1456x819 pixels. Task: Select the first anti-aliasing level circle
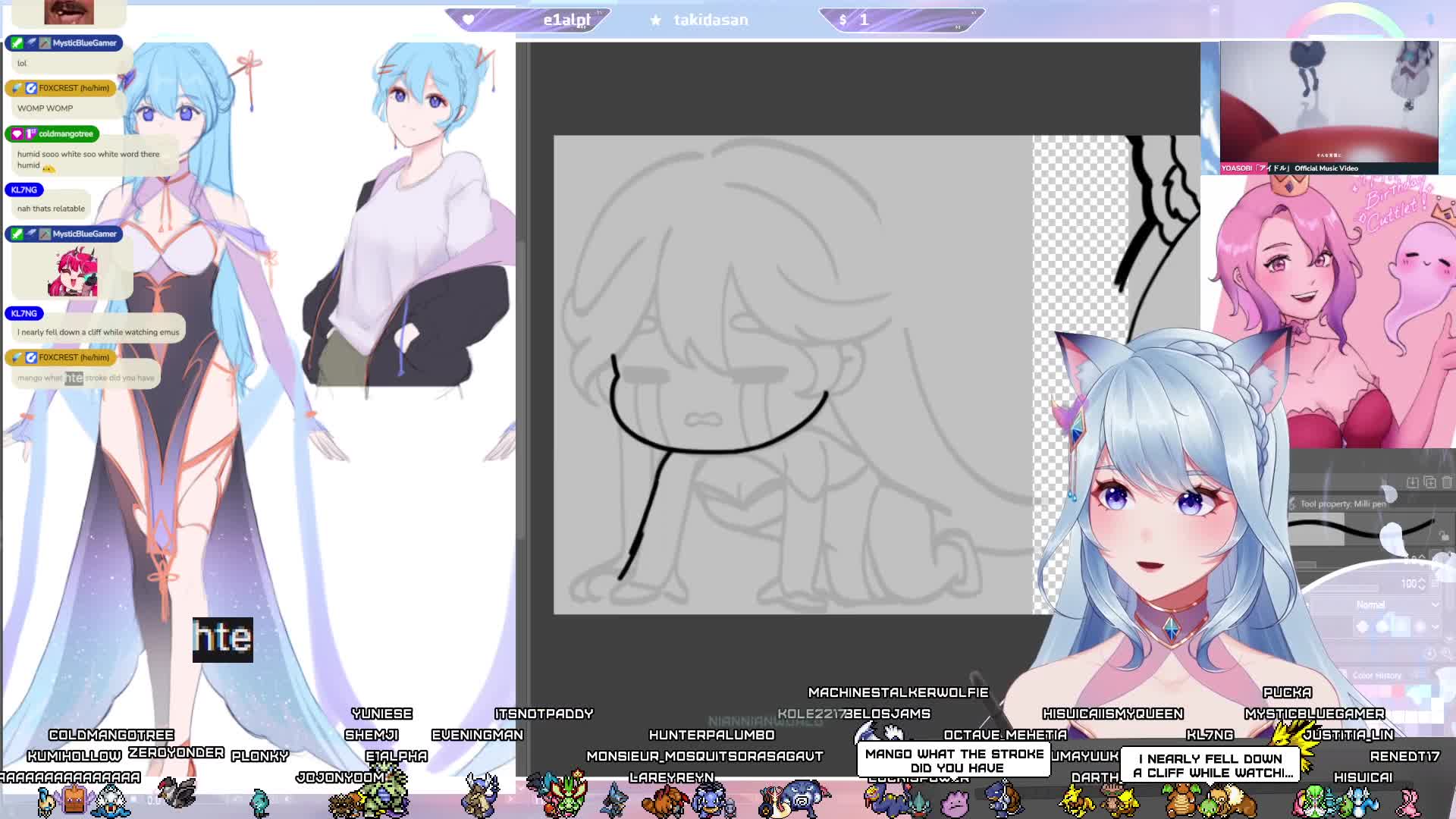(x=1363, y=626)
